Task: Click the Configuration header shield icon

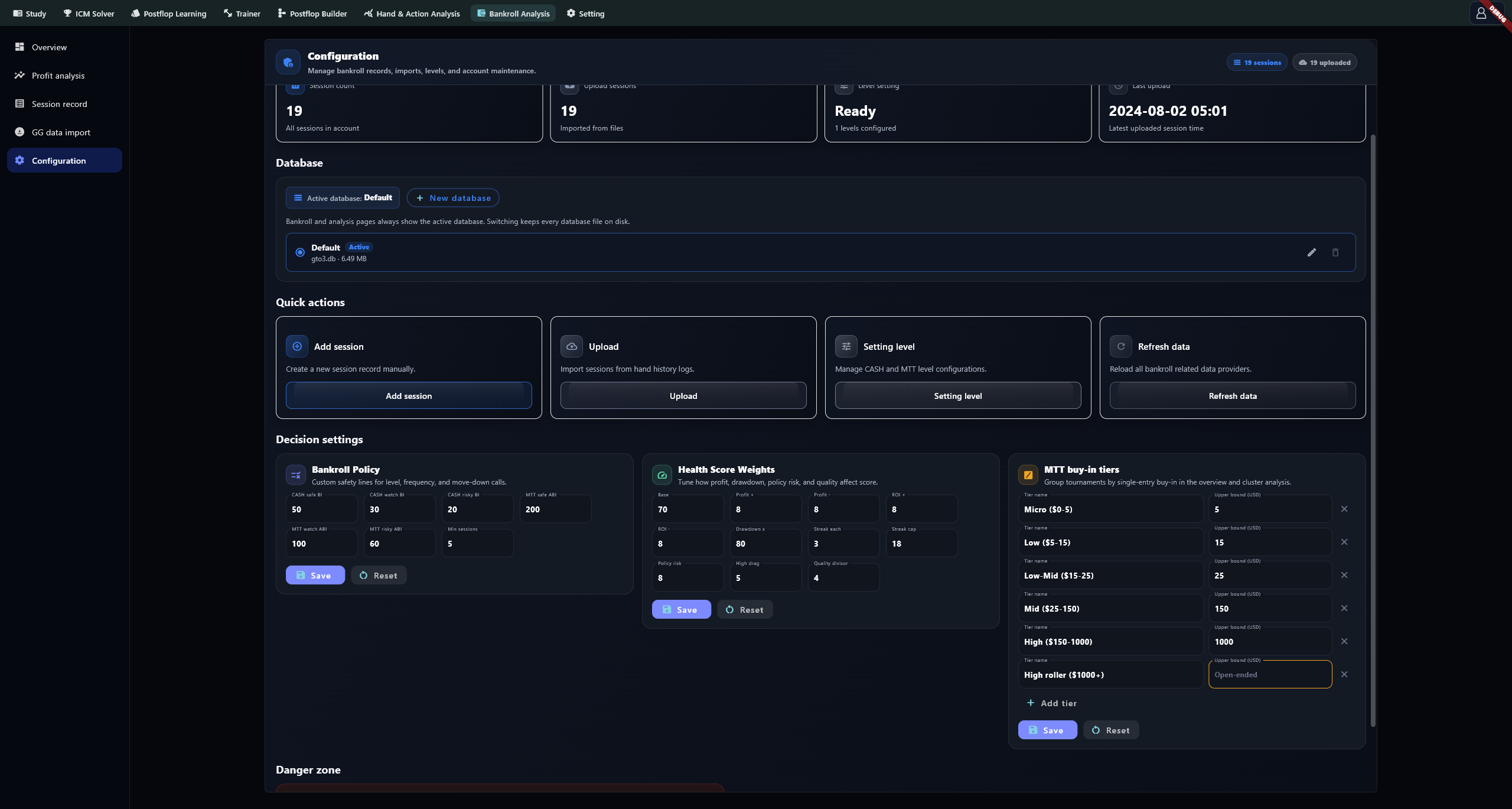Action: 288,62
